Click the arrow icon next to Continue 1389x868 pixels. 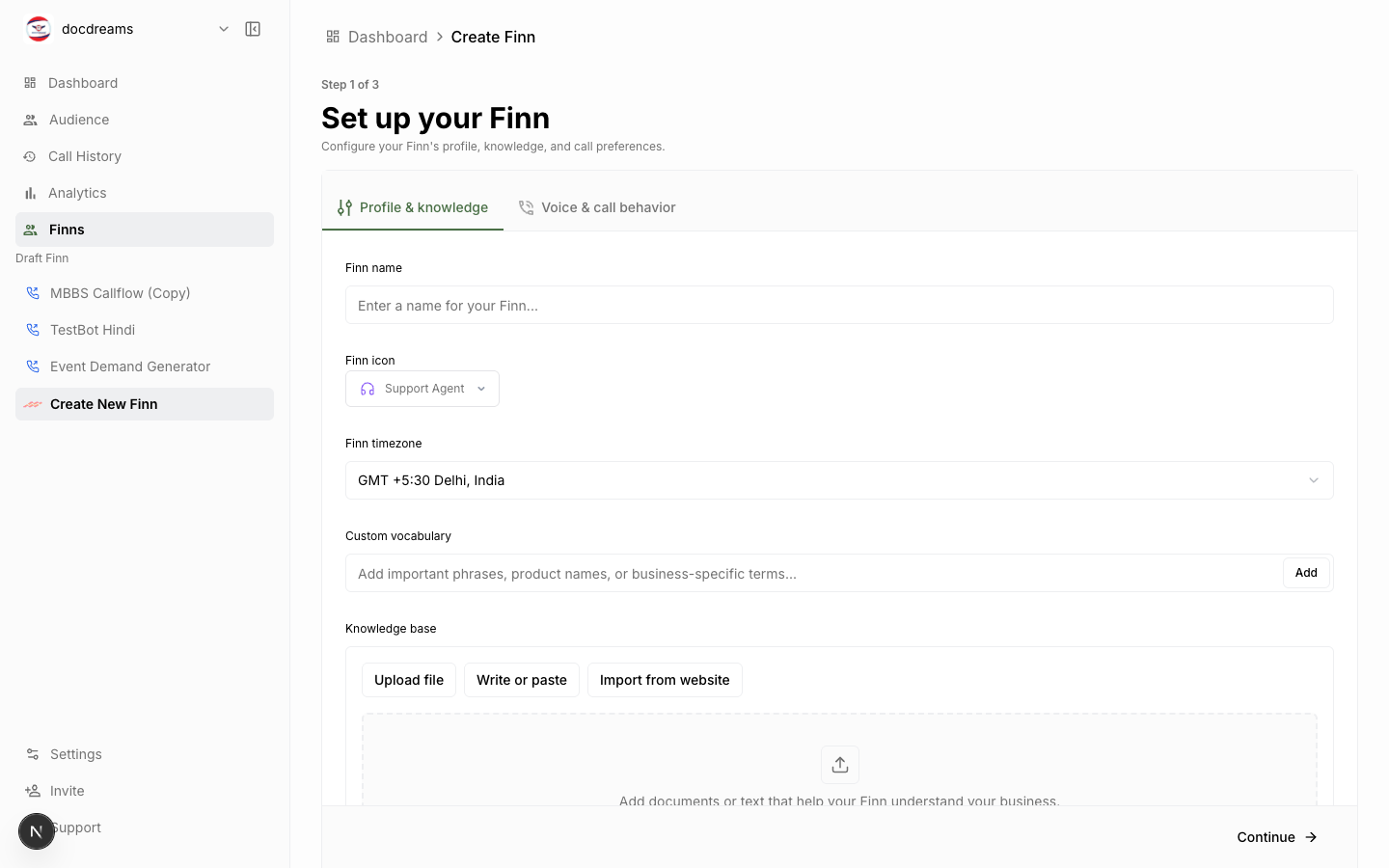[x=1311, y=837]
